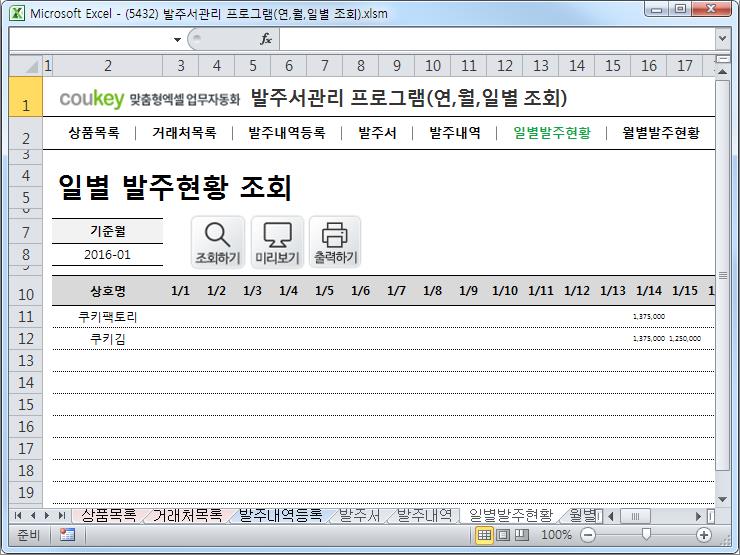Open the Name Box dropdown arrow
The width and height of the screenshot is (740, 555).
pyautogui.click(x=177, y=39)
